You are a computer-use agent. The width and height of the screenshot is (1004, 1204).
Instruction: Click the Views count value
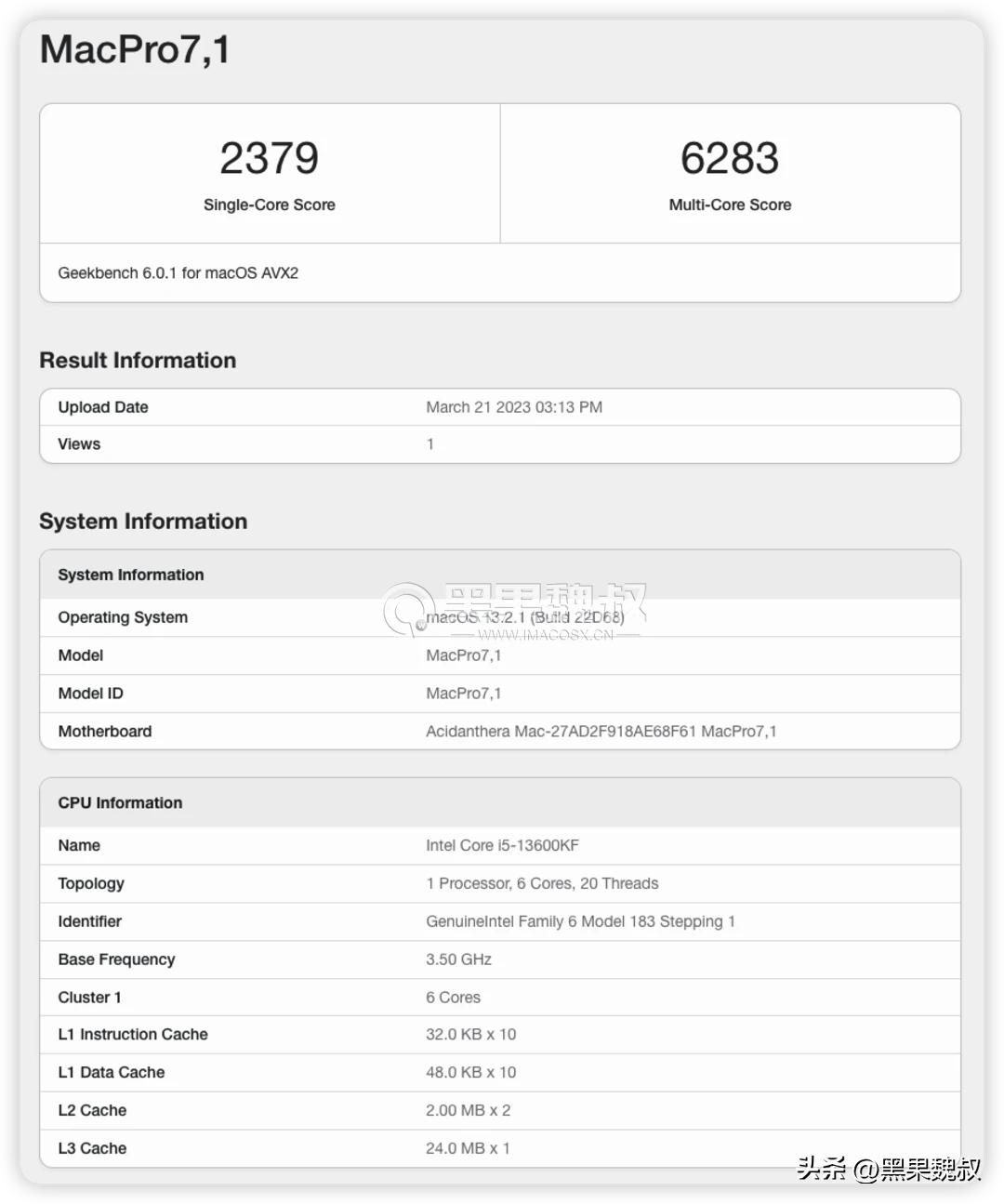430,443
